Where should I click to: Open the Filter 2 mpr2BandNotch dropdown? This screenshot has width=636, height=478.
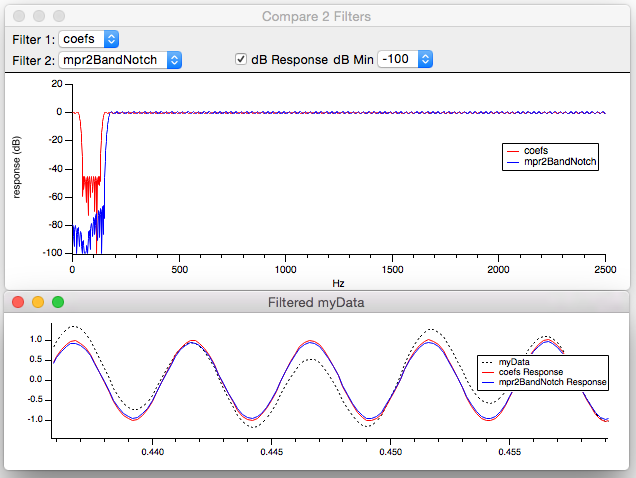[x=119, y=60]
